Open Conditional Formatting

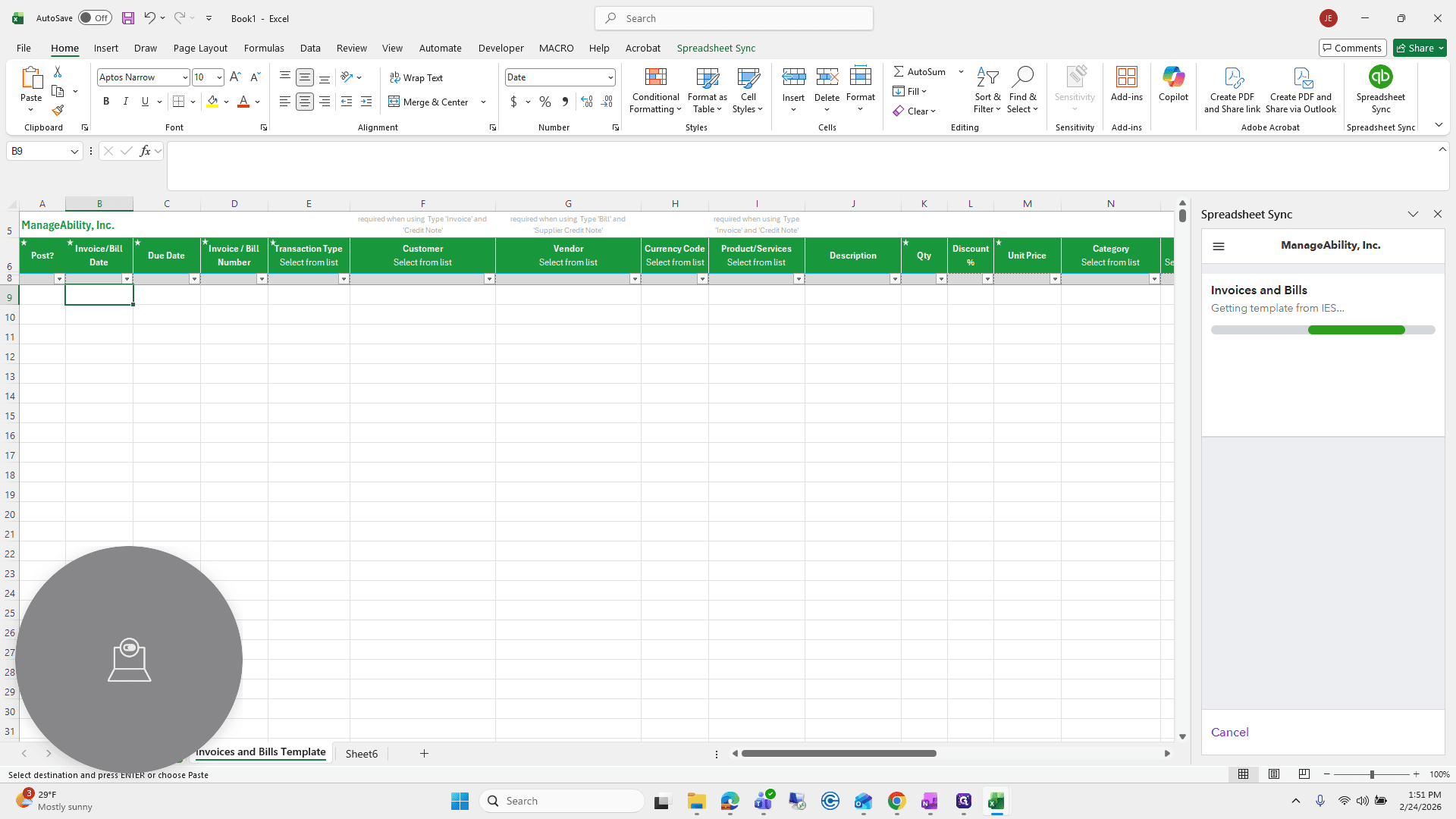pos(655,90)
